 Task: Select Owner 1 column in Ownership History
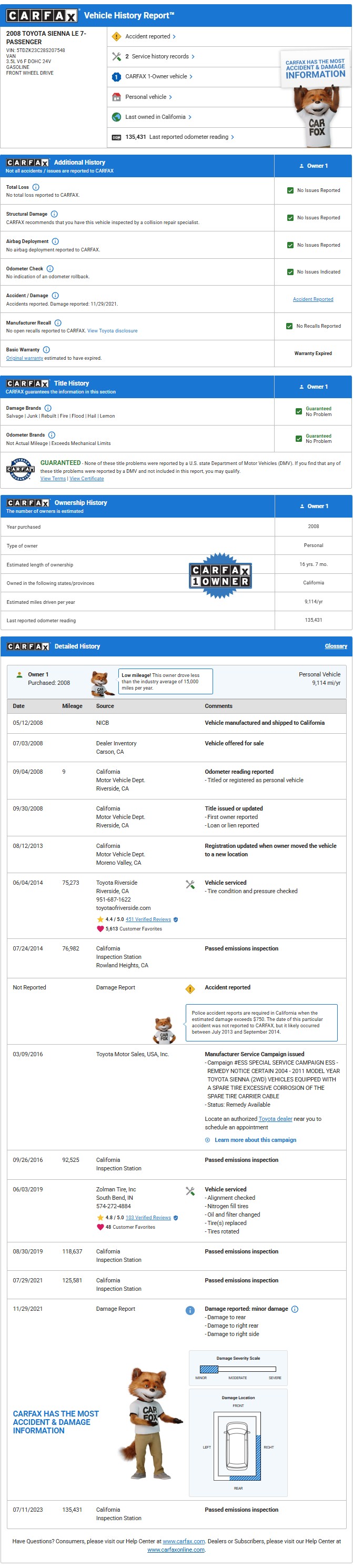314,506
